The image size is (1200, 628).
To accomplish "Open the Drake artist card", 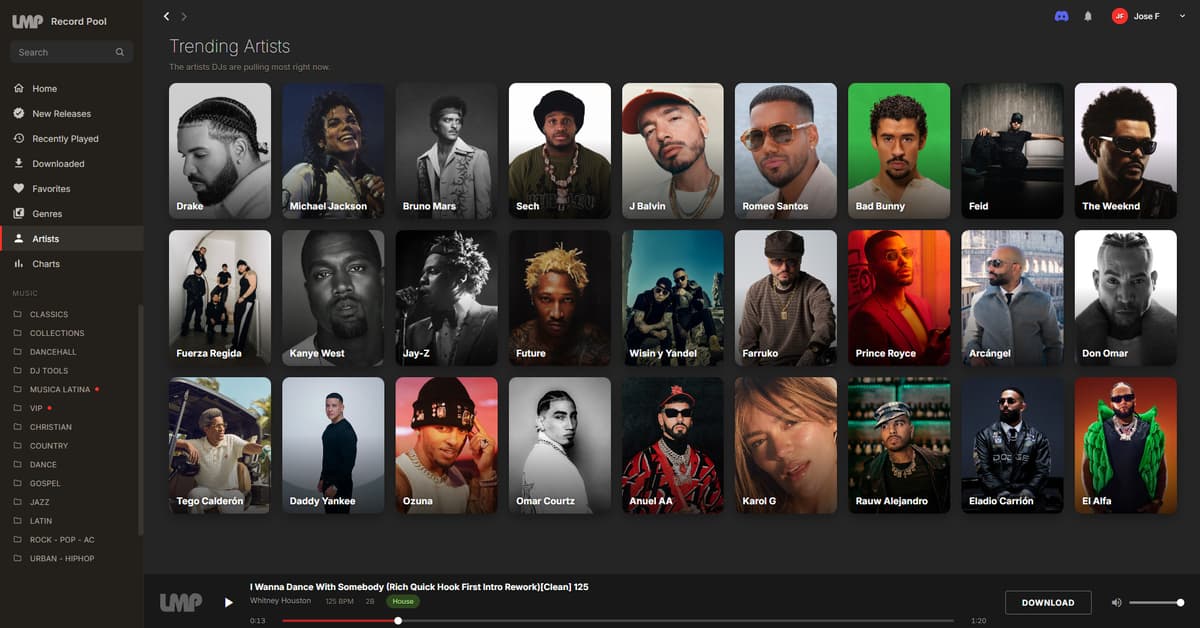I will point(220,151).
